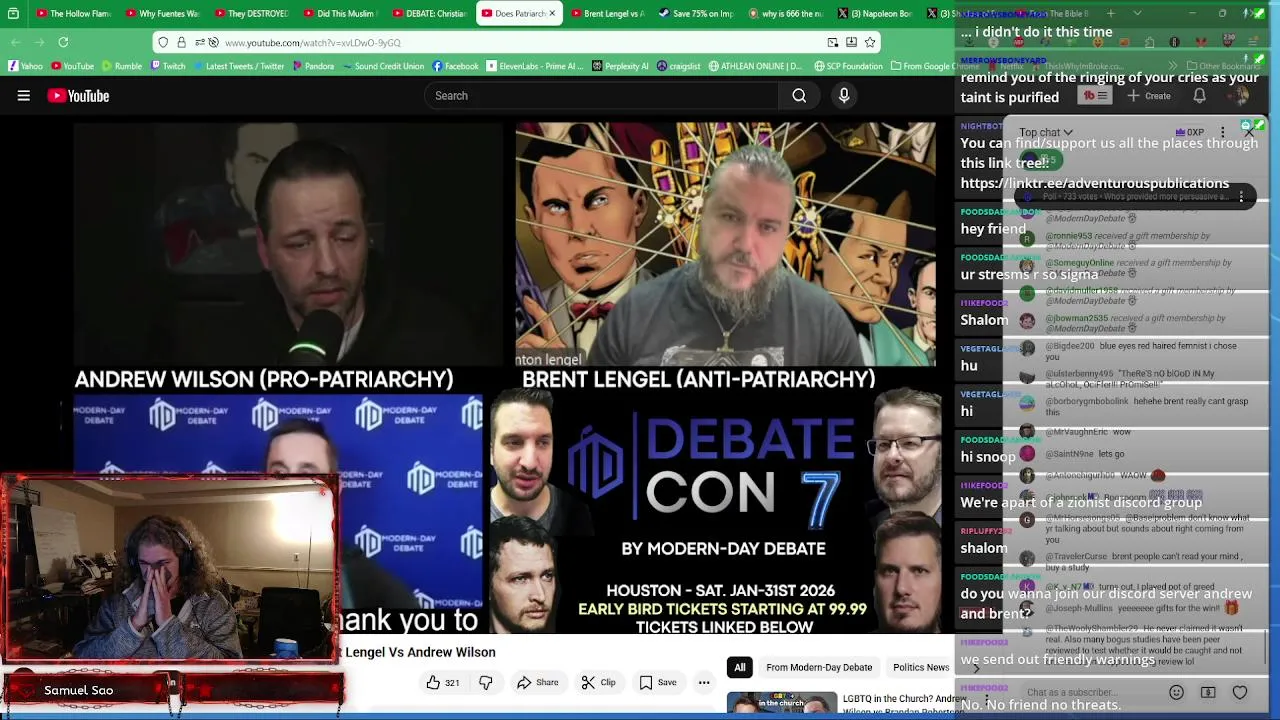Go forward in browser history
The width and height of the screenshot is (1280, 720).
tap(39, 42)
